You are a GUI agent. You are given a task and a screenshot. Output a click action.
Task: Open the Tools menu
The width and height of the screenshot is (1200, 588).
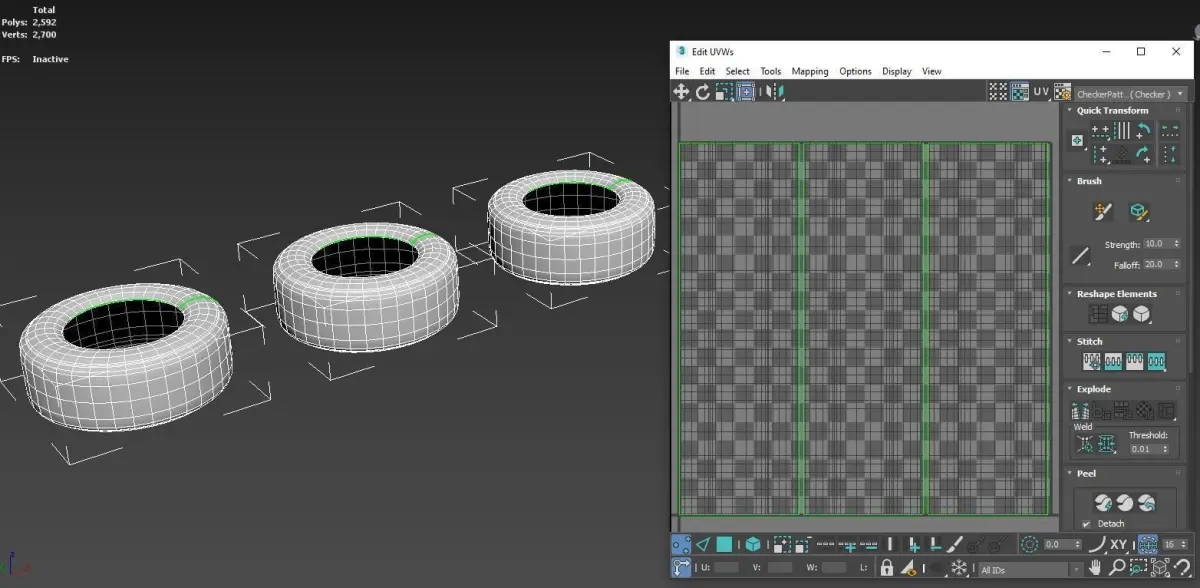point(770,71)
